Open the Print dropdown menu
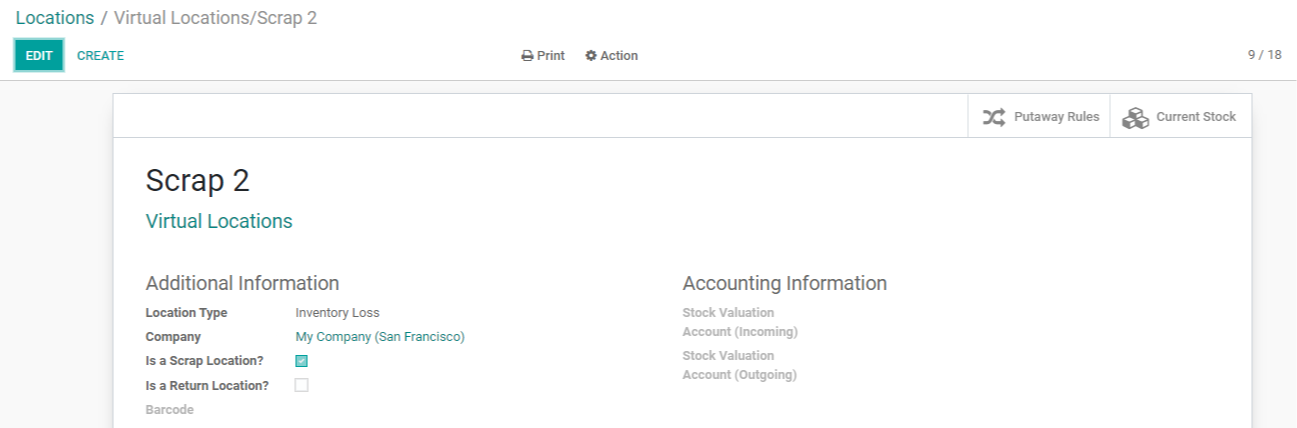 coord(543,56)
